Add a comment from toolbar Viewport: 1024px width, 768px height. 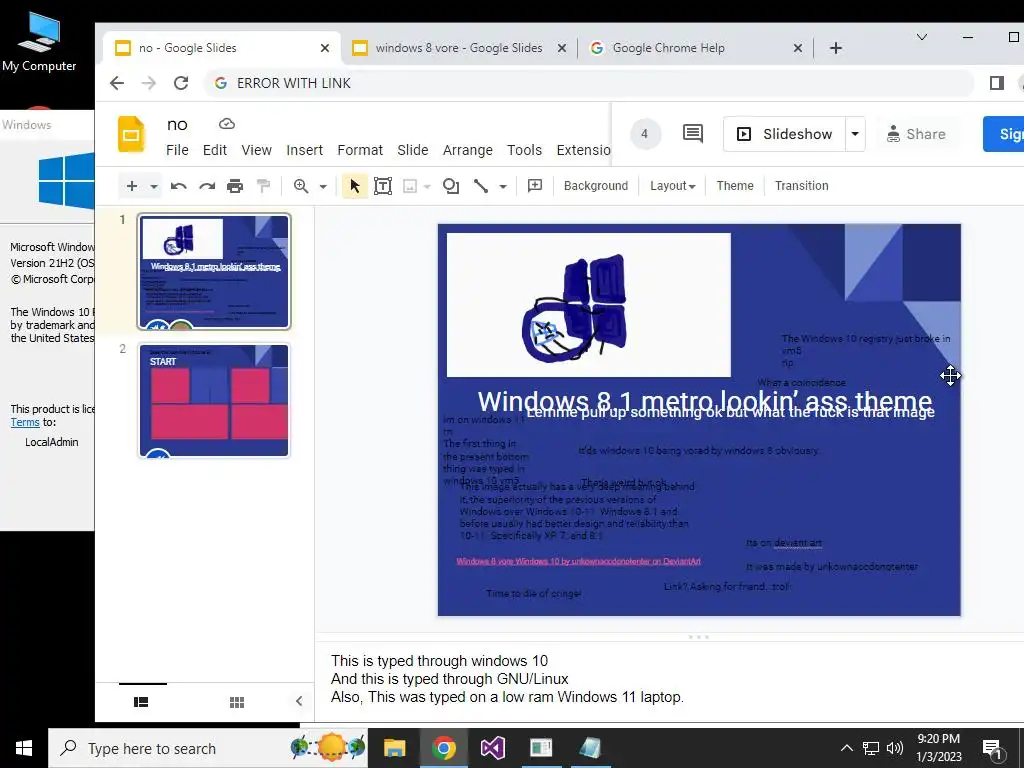click(x=535, y=186)
